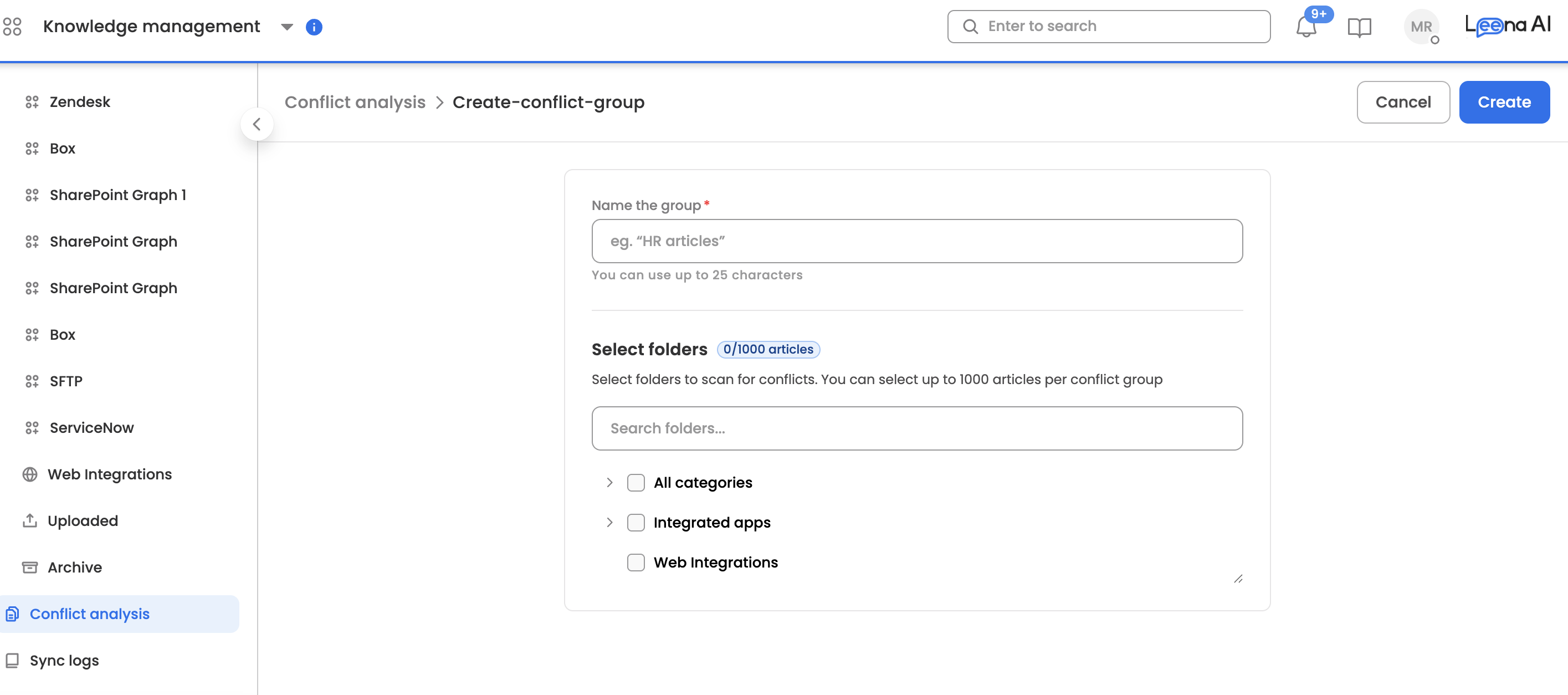Image resolution: width=1568 pixels, height=695 pixels.
Task: Expand the Integrated apps tree node
Action: (609, 523)
